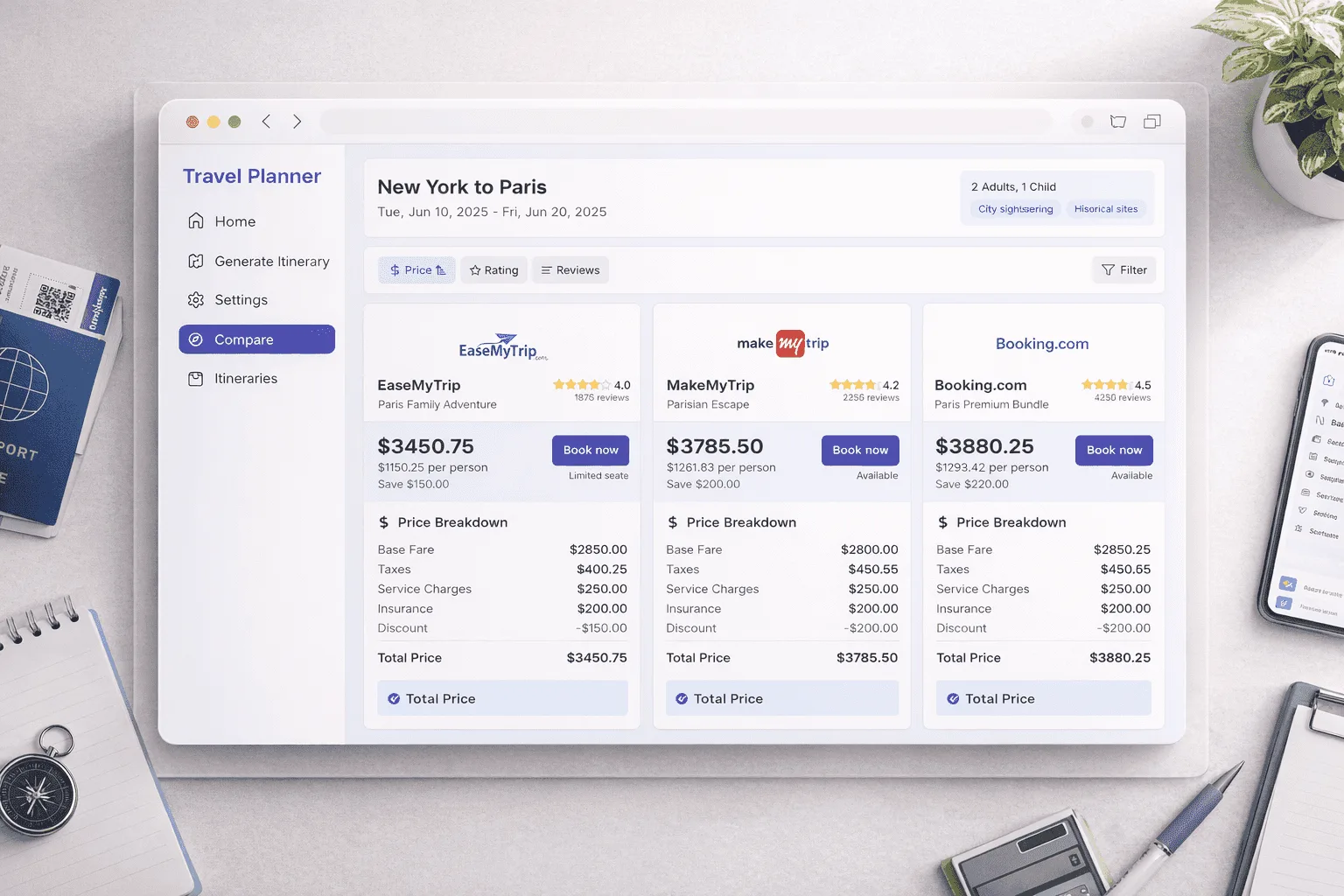Sort packages by Rating

click(x=493, y=269)
